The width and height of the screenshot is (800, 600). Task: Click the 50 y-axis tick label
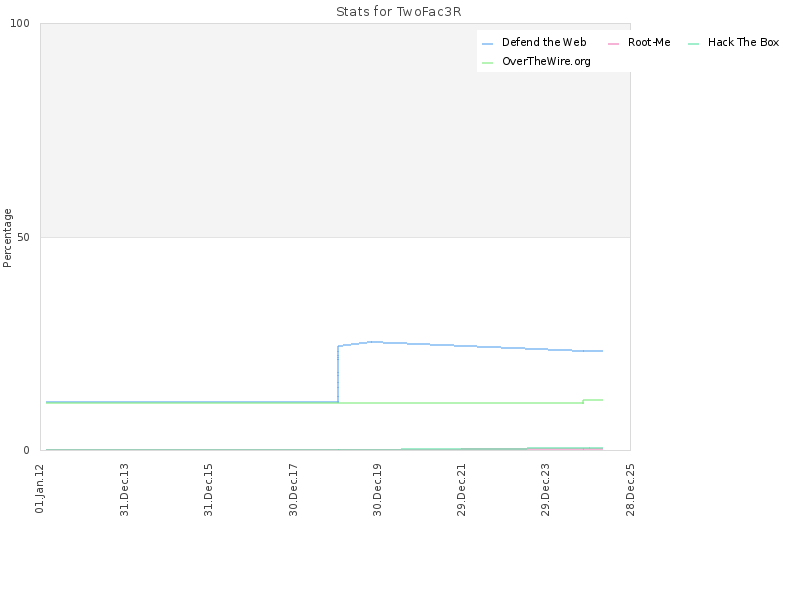(23, 237)
